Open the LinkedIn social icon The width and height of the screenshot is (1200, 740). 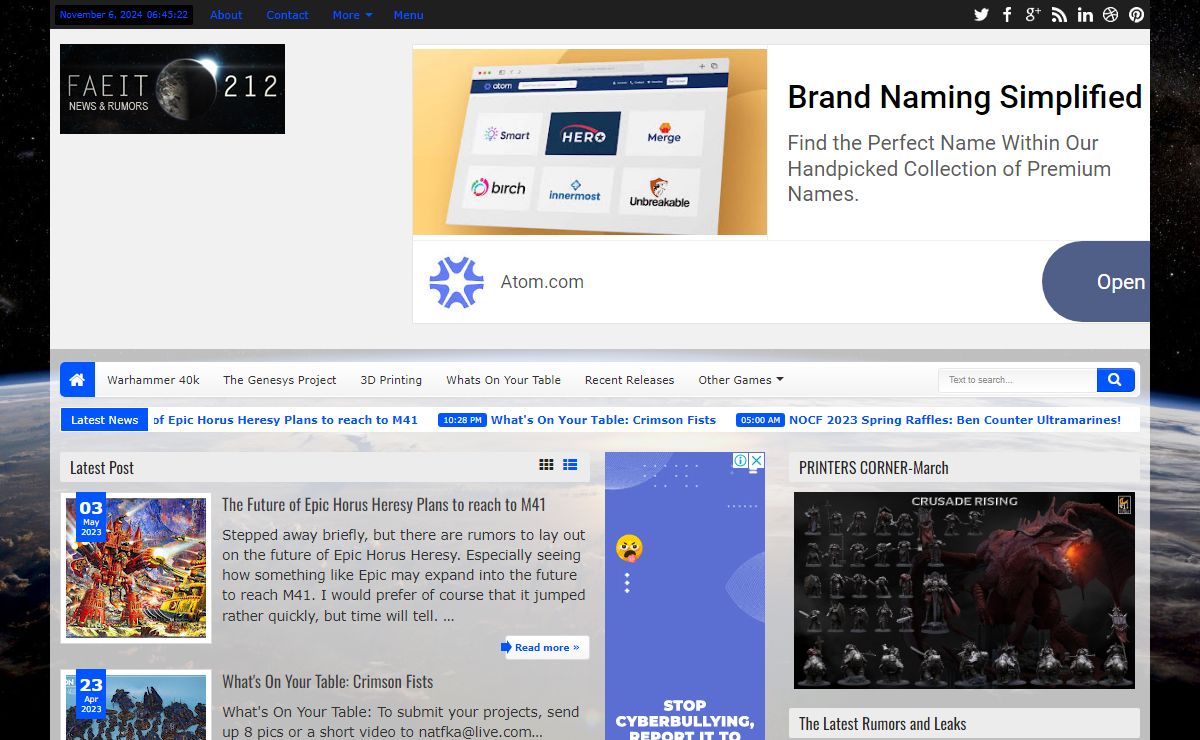tap(1085, 15)
